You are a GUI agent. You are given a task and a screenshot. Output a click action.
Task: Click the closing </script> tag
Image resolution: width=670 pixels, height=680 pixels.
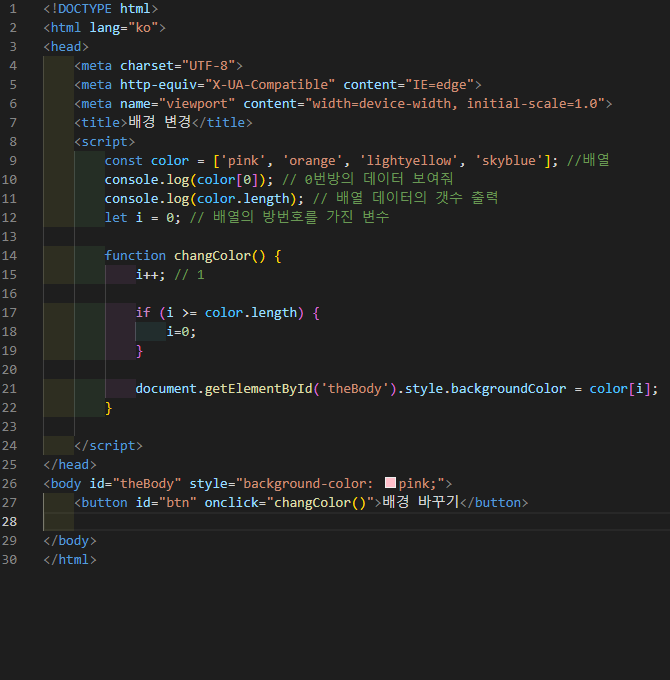click(108, 445)
